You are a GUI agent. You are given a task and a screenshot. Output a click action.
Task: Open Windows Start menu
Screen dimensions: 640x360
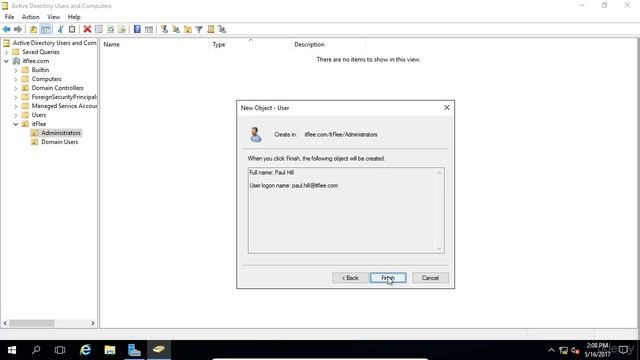(x=12, y=350)
